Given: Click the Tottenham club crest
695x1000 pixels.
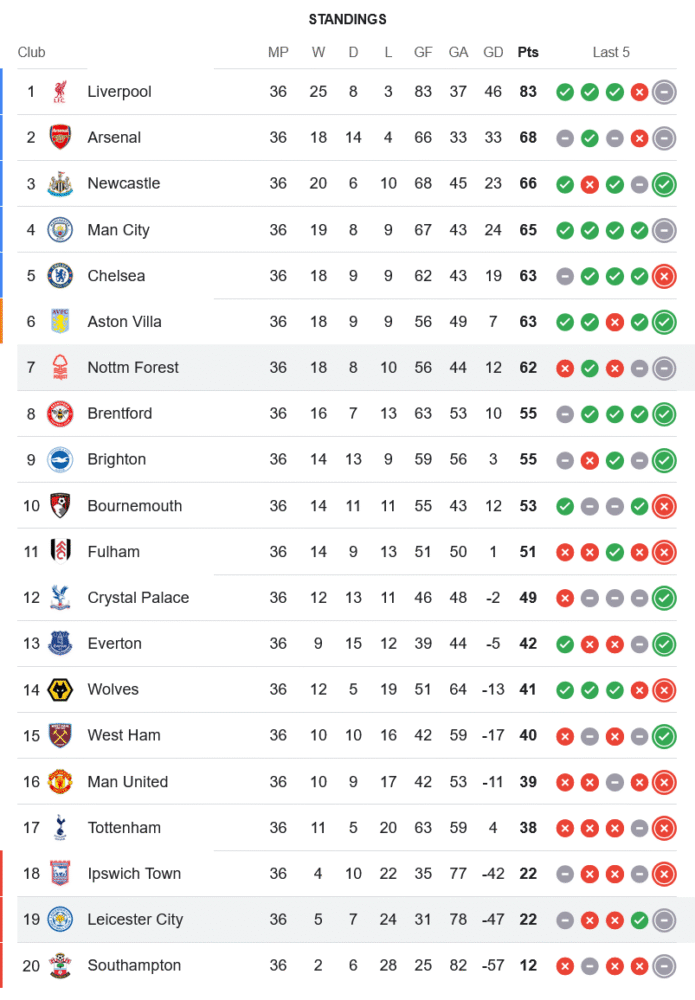Looking at the screenshot, I should click(61, 828).
